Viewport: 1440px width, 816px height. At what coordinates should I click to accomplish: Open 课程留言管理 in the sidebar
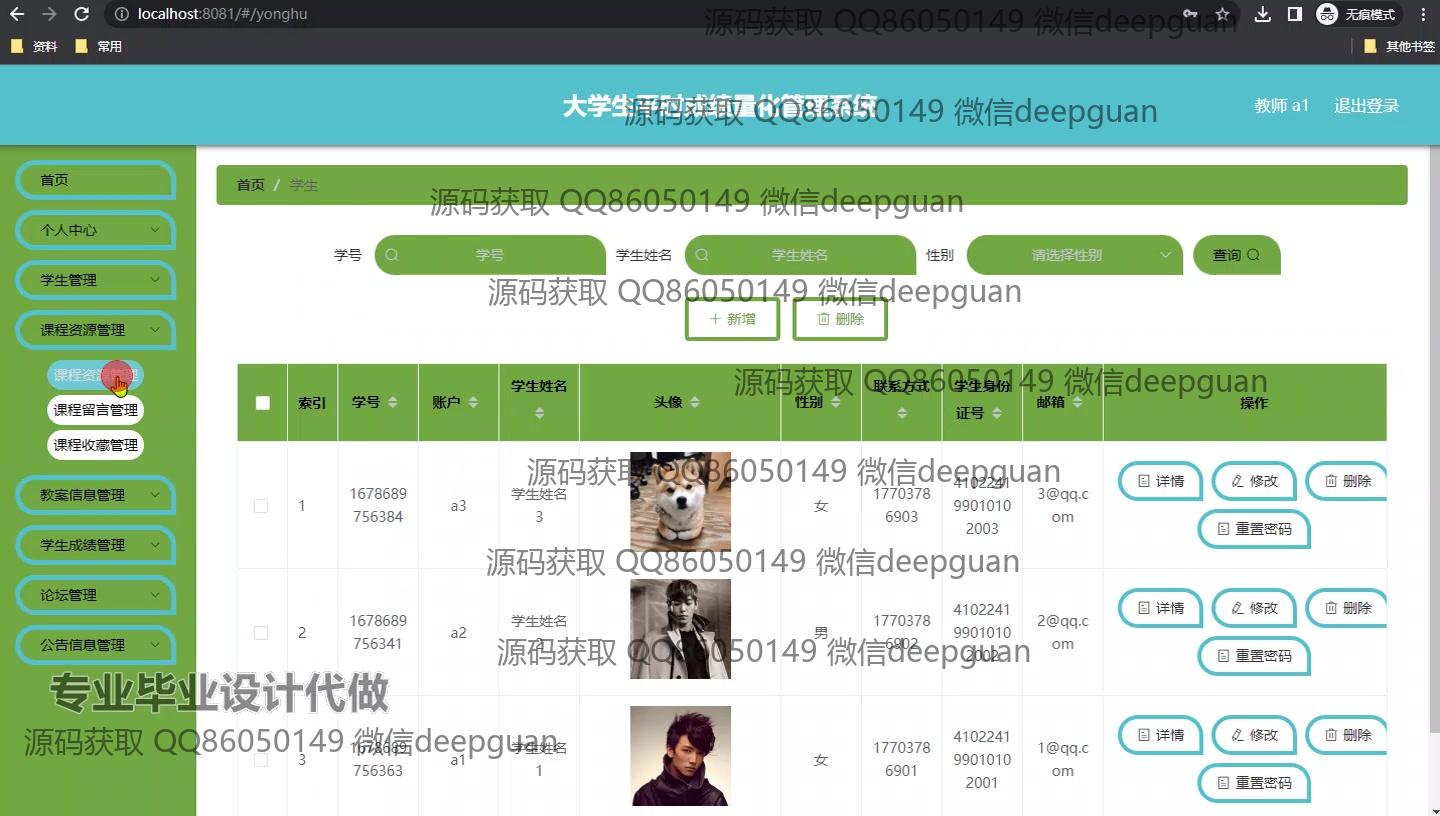95,409
